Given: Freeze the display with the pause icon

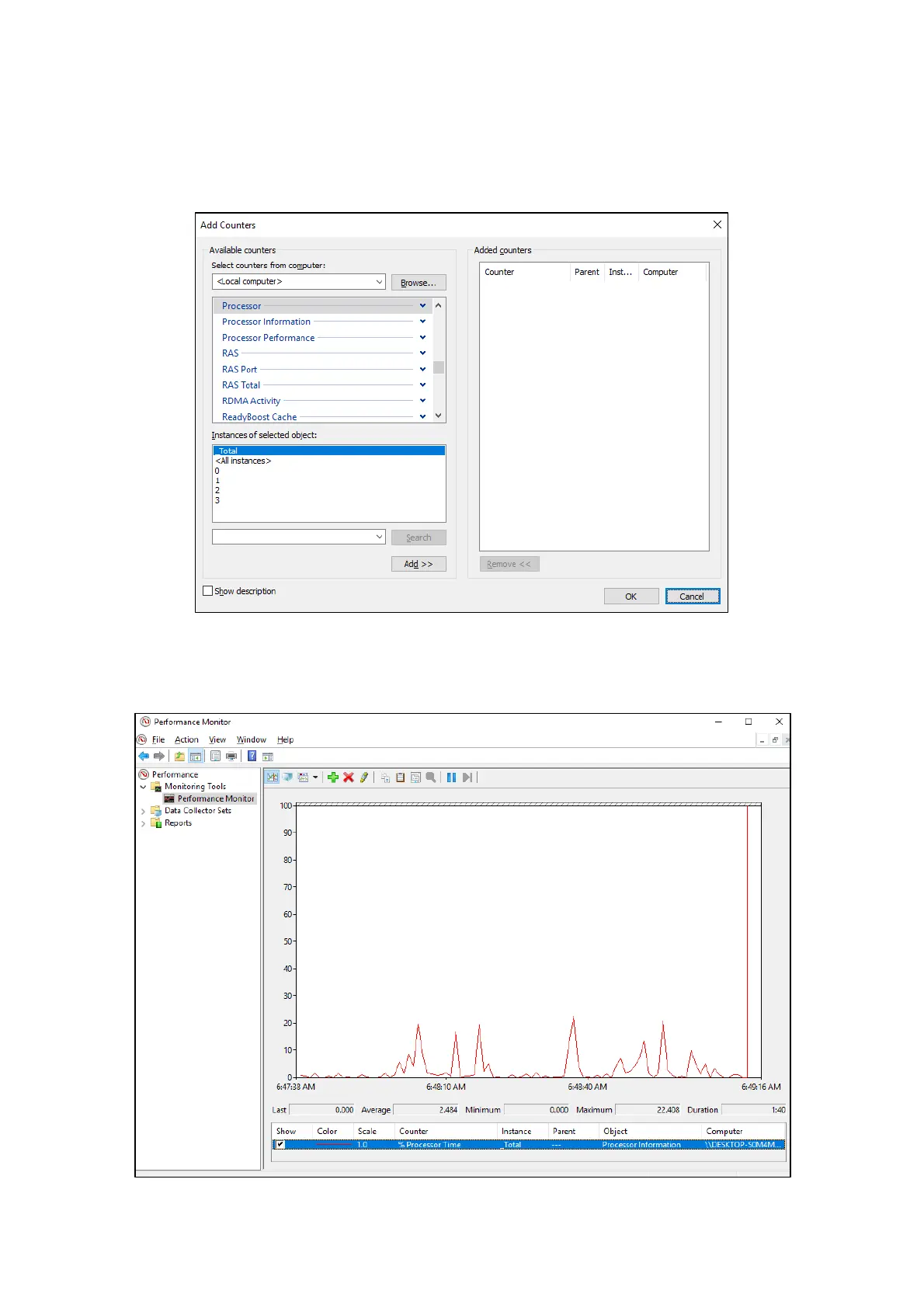Looking at the screenshot, I should [451, 777].
